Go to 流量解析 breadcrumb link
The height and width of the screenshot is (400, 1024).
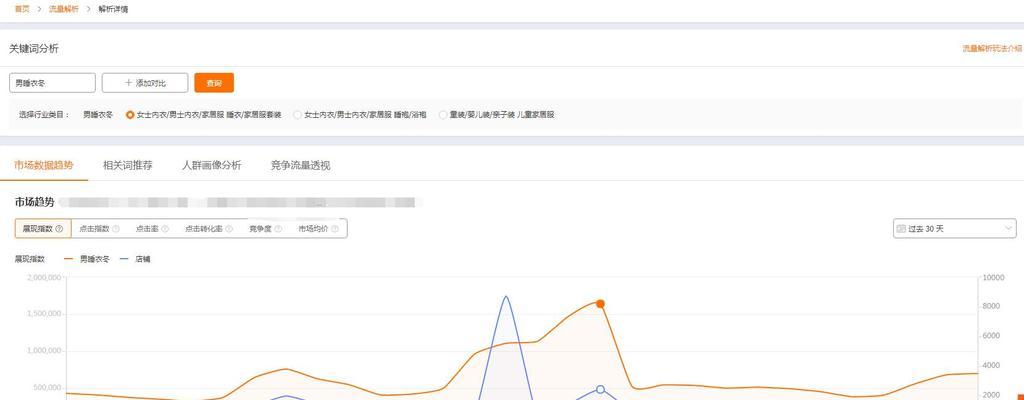tap(63, 9)
